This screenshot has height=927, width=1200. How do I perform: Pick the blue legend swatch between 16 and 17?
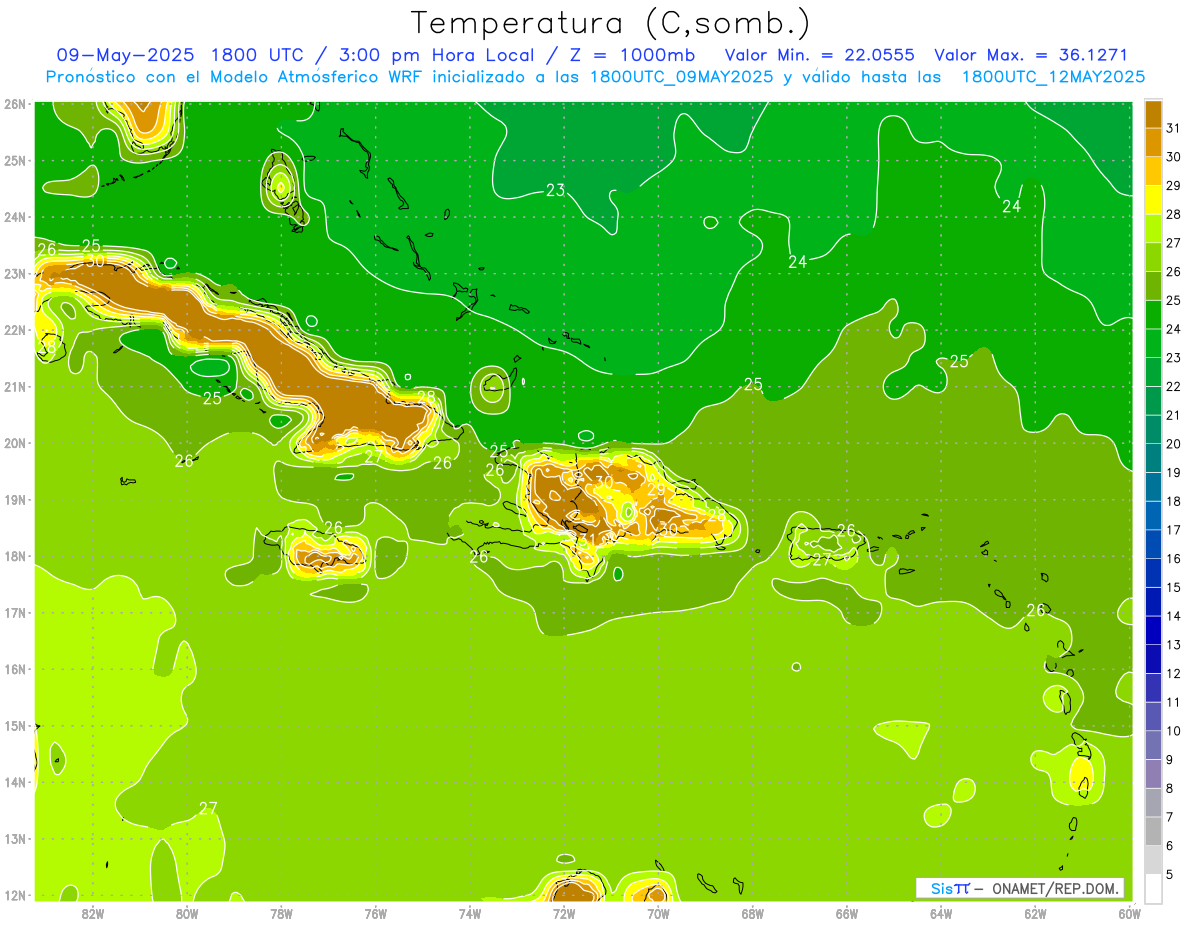(1154, 544)
